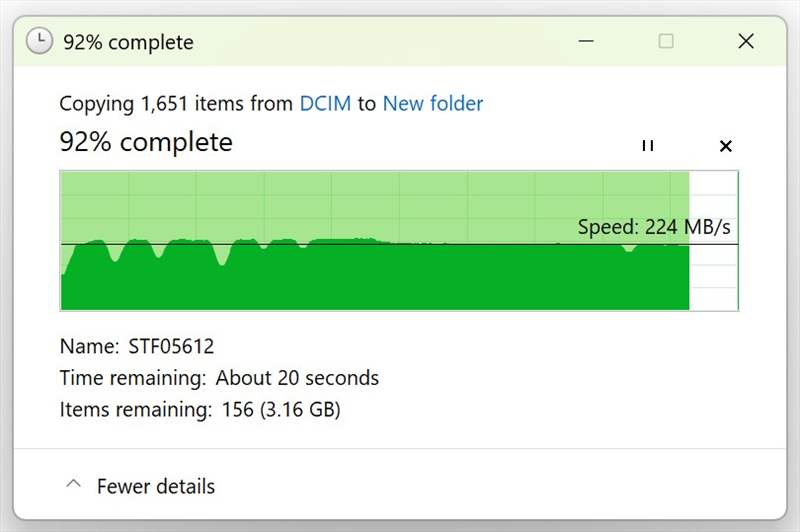Image resolution: width=800 pixels, height=532 pixels.
Task: Click the "Copying 1,651 items from" text
Action: pyautogui.click(x=176, y=103)
